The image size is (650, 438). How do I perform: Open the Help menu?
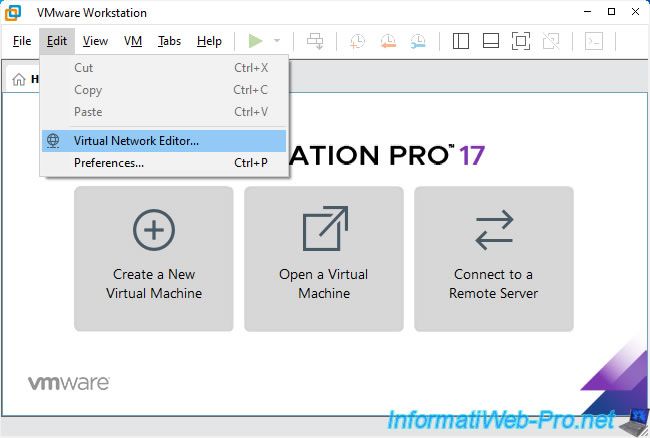209,41
